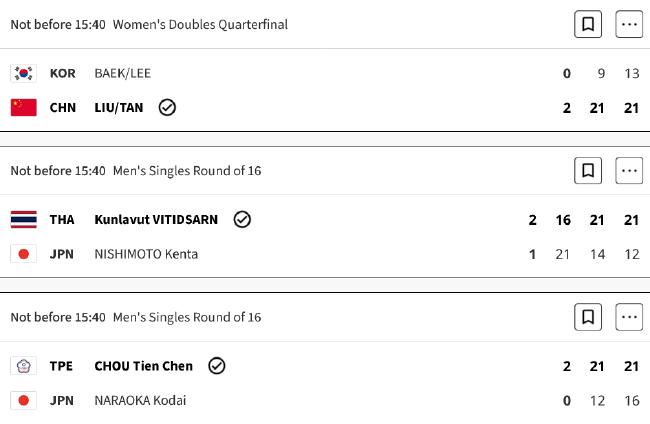This screenshot has width=650, height=424.
Task: Open more options for Chou vs Naraoka match
Action: click(x=629, y=317)
